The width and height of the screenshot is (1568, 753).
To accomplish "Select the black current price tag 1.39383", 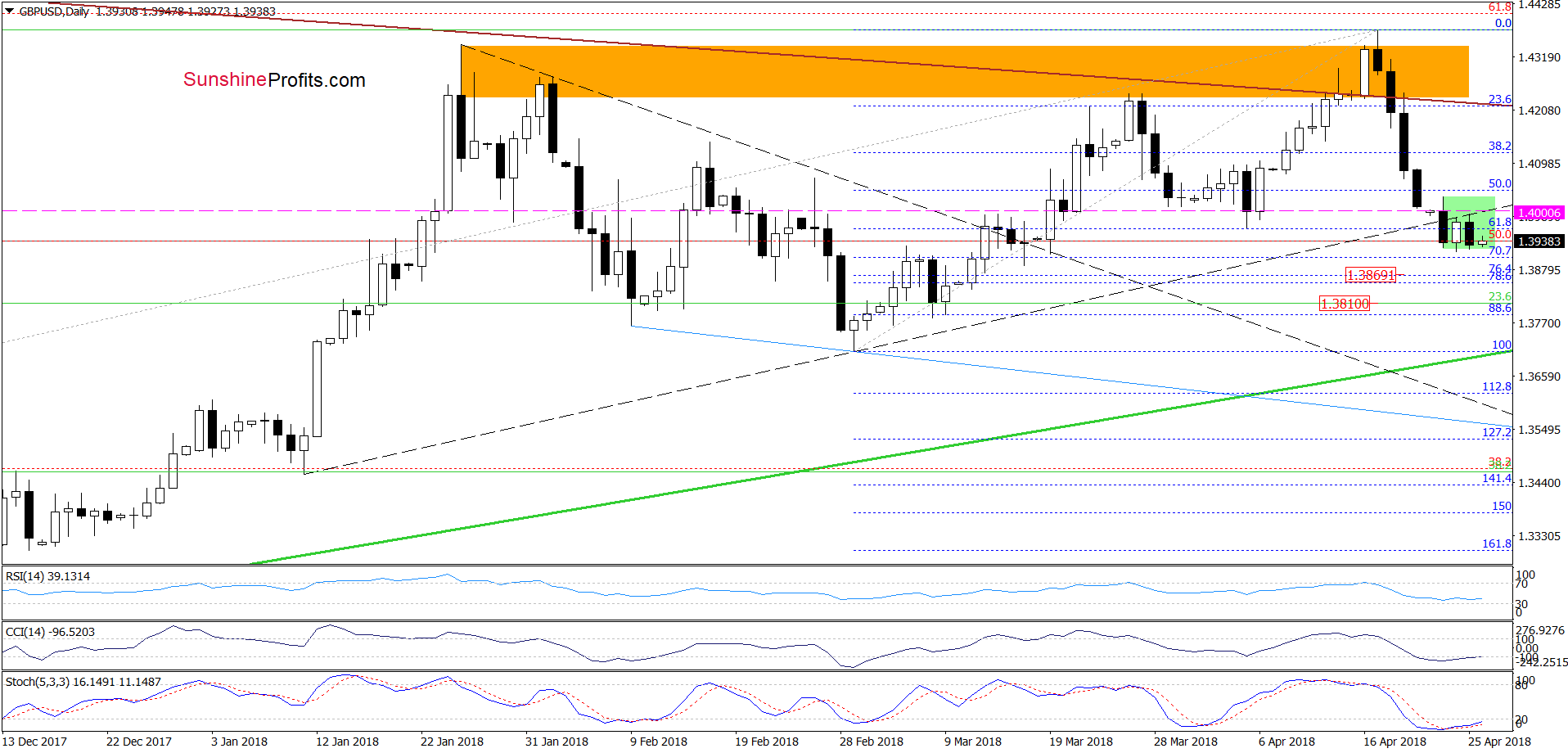I will pos(1539,241).
